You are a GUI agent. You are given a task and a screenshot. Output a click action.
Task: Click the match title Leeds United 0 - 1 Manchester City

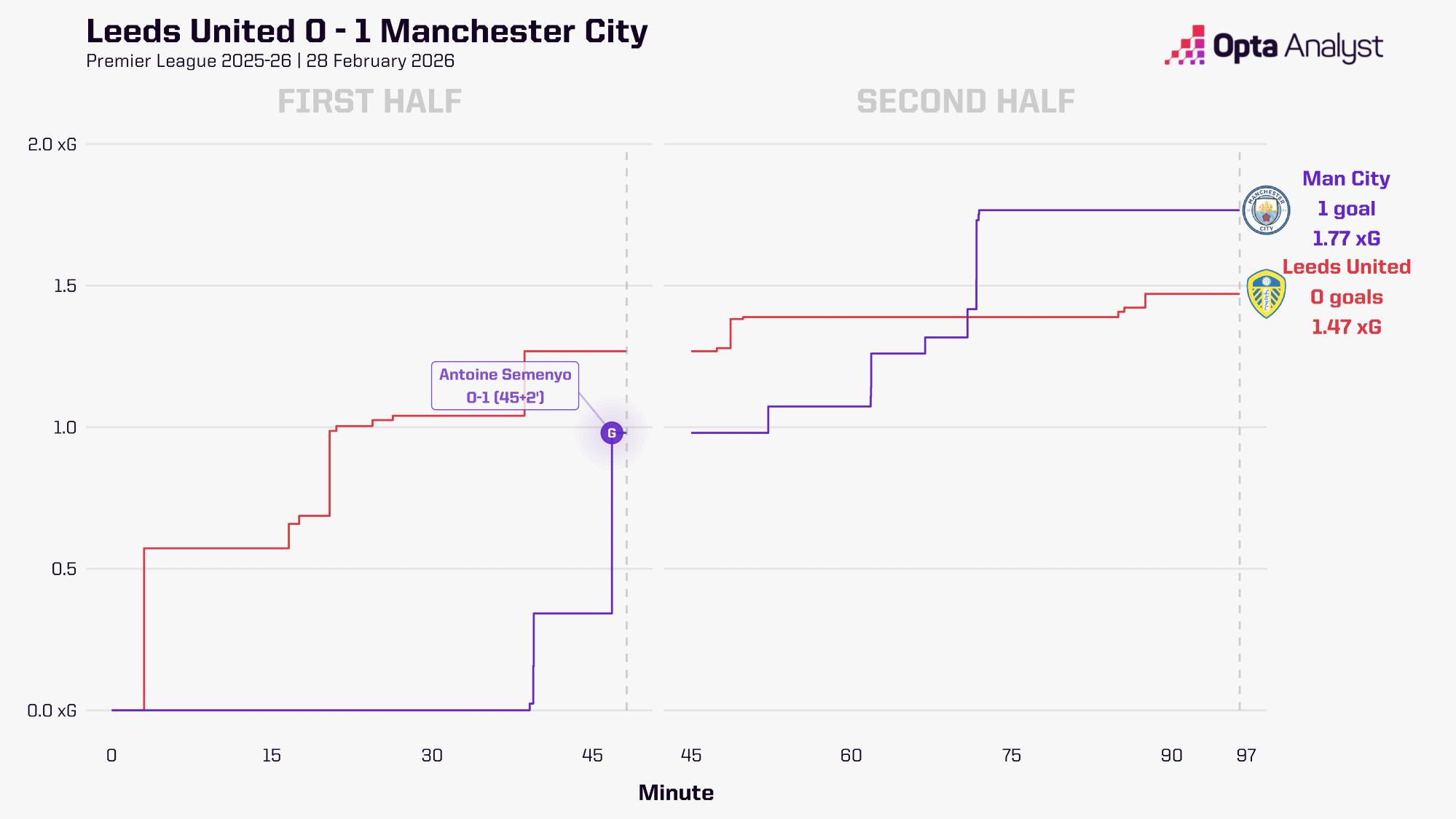[x=366, y=31]
